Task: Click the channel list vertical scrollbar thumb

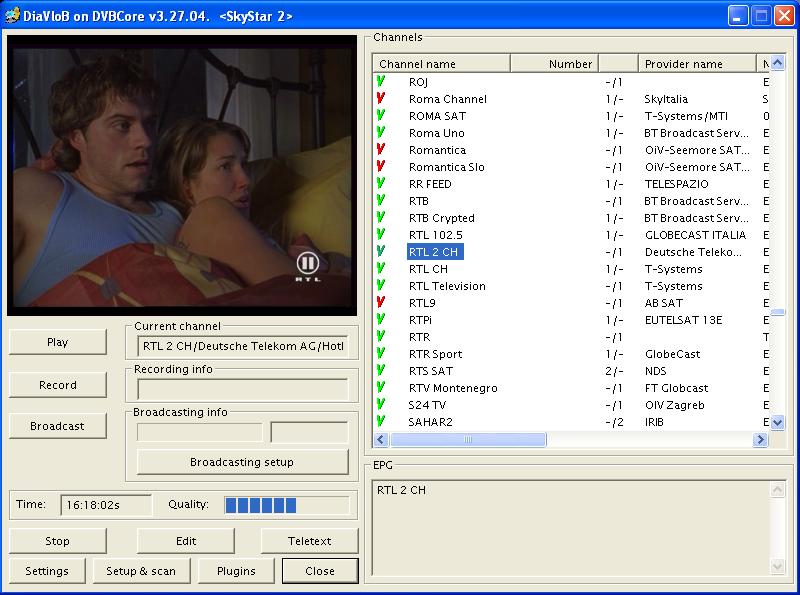Action: click(x=777, y=312)
